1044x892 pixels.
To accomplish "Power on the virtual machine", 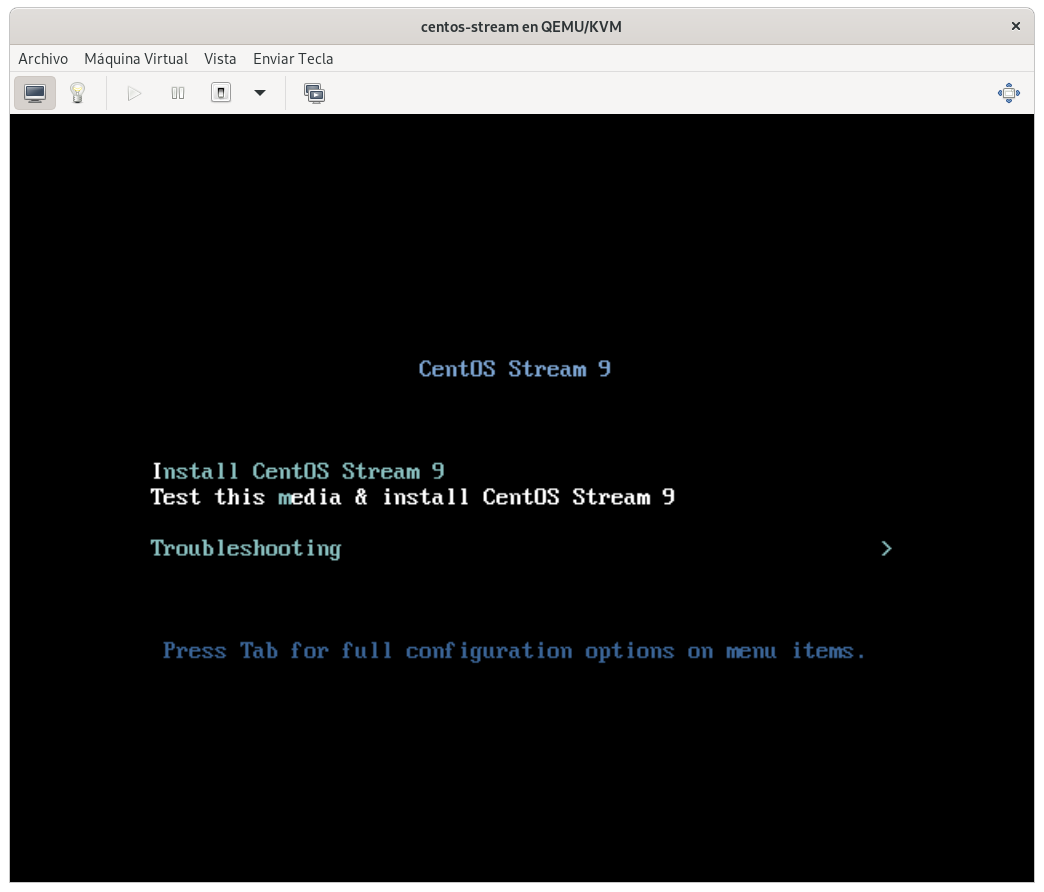I will click(134, 93).
